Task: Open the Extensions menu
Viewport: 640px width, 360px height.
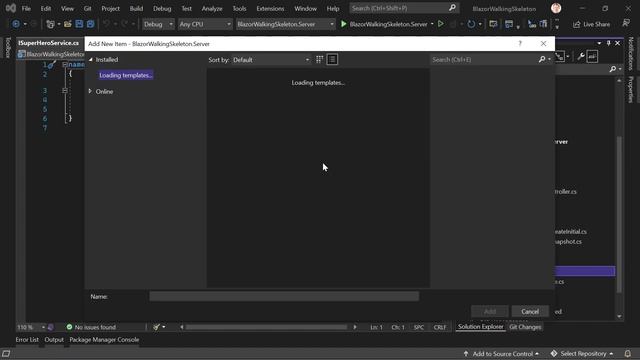Action: (x=270, y=8)
